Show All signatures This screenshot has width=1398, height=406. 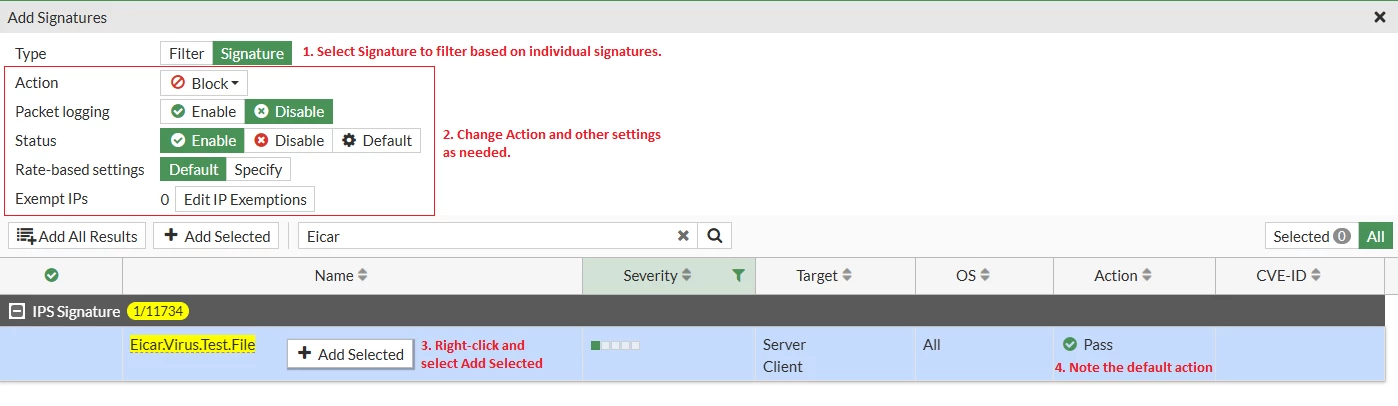point(1375,236)
